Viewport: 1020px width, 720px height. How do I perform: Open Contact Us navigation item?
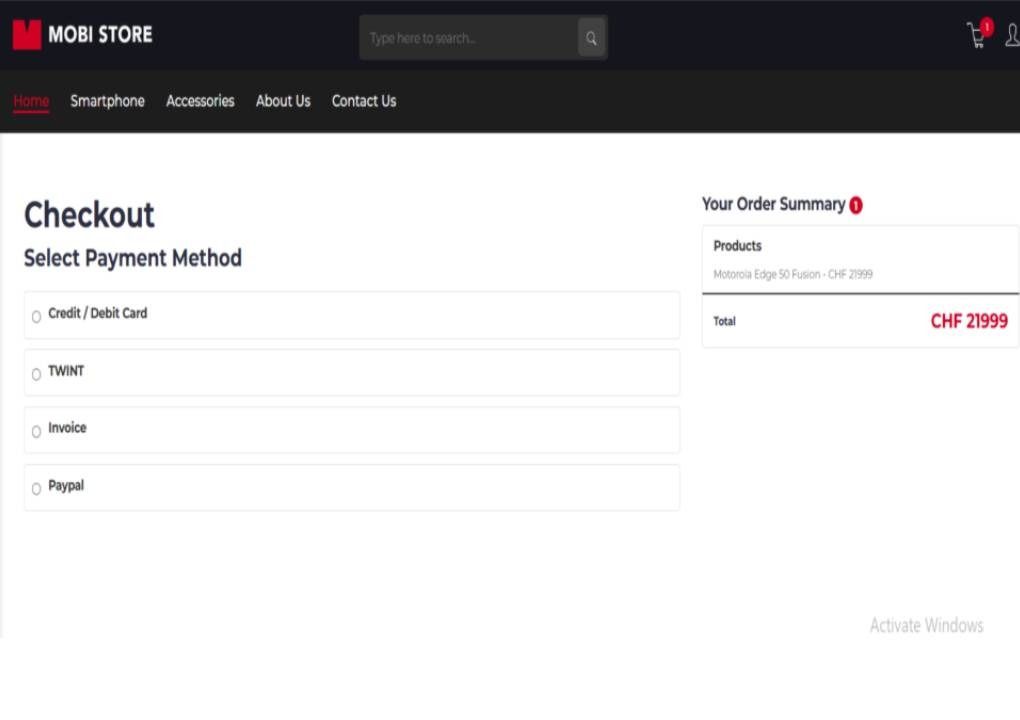(x=364, y=101)
